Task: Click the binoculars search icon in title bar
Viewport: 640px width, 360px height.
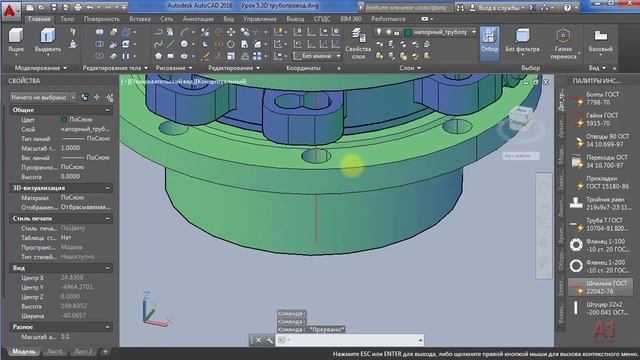Action: pos(460,7)
